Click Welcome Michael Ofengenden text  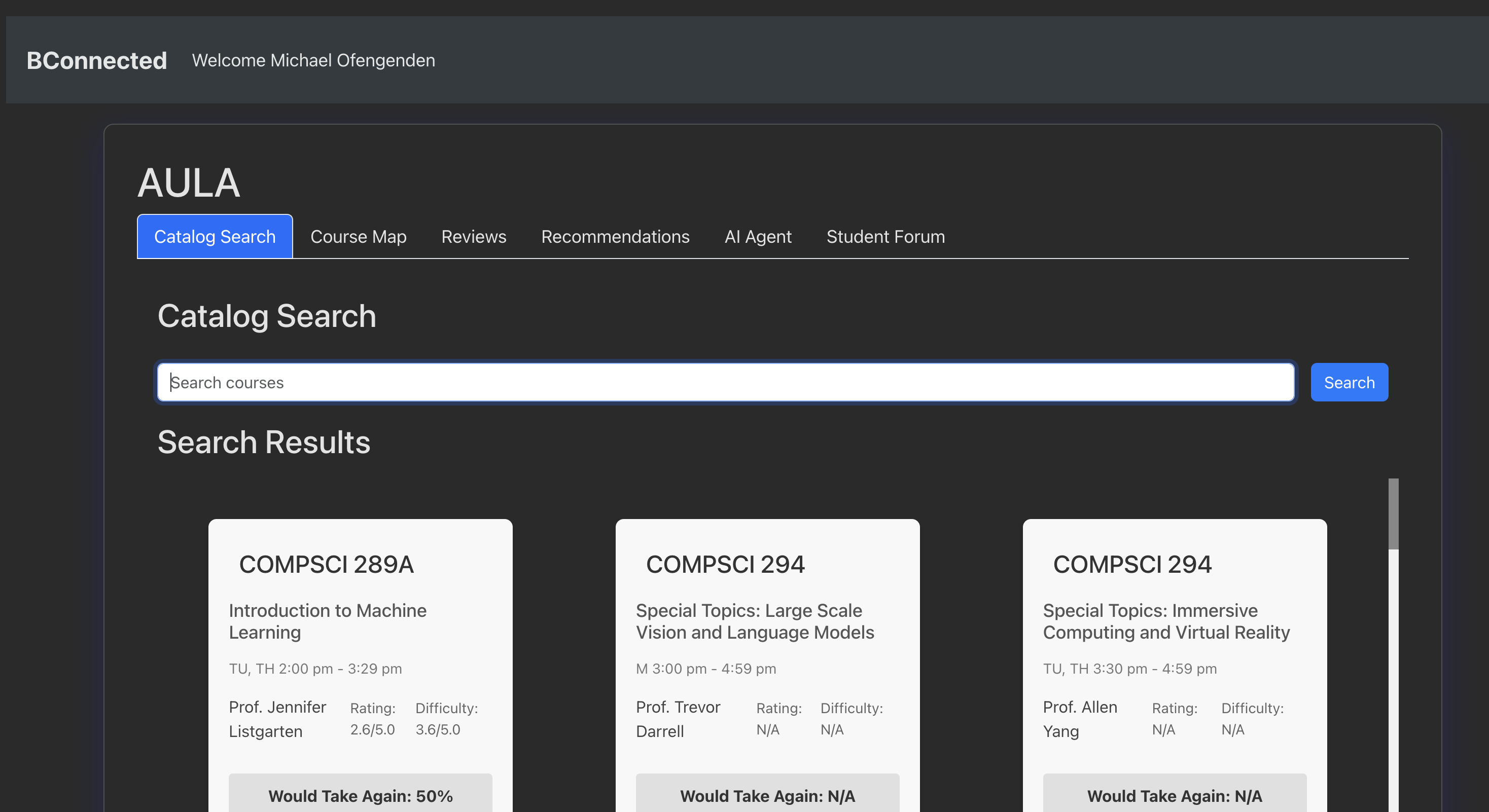313,60
